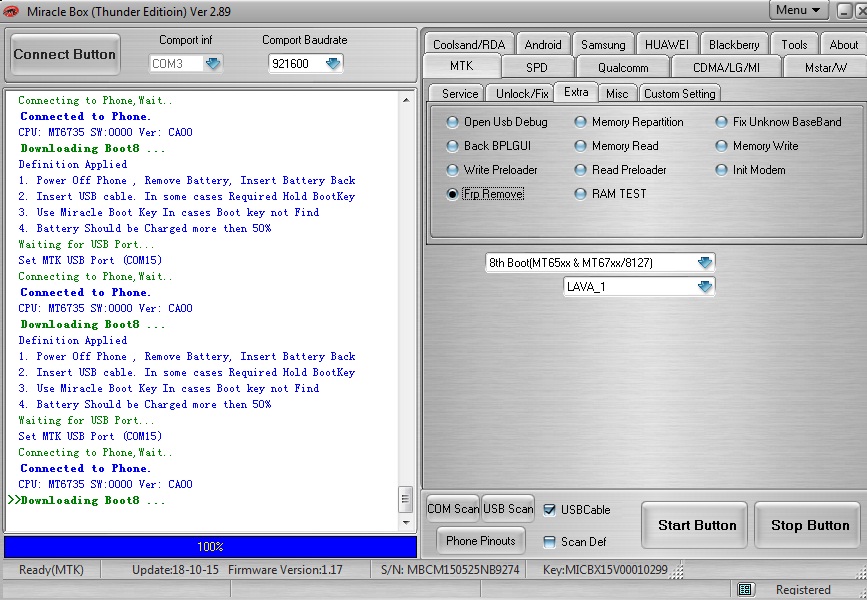Select the Extra sub-tab
This screenshot has width=867, height=600.
pyautogui.click(x=576, y=92)
